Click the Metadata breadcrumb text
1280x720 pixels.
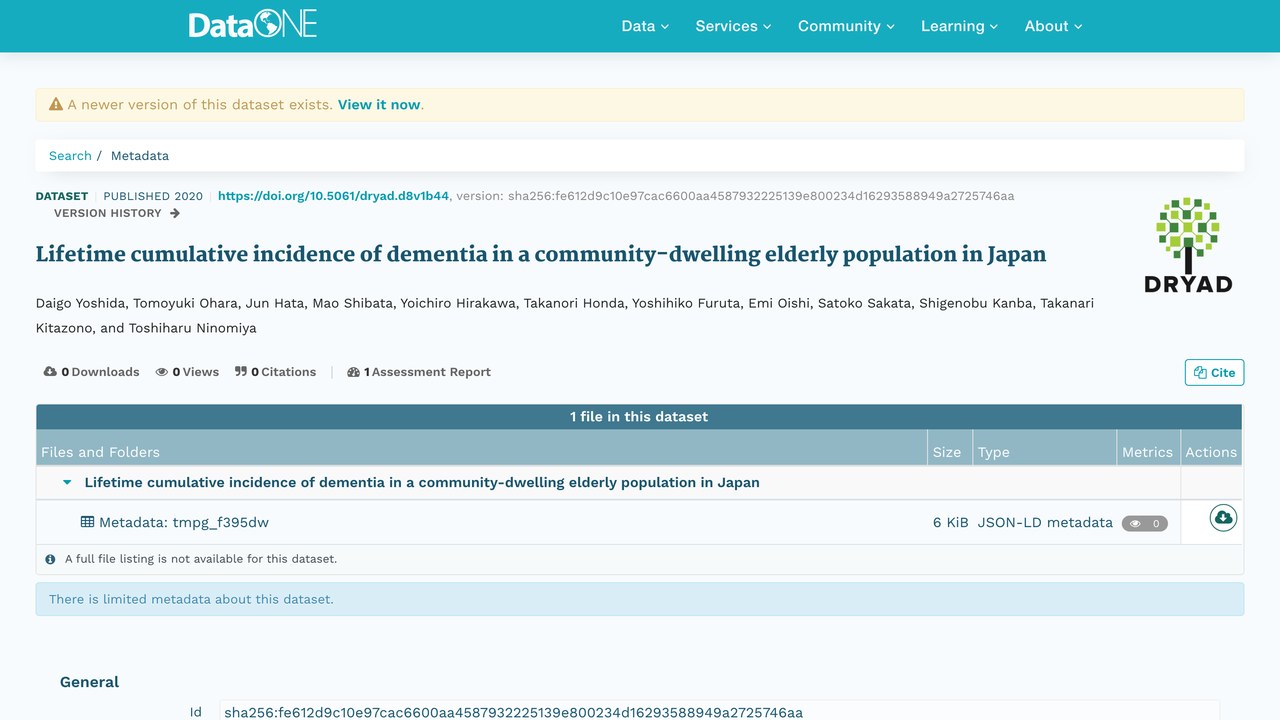(x=140, y=155)
